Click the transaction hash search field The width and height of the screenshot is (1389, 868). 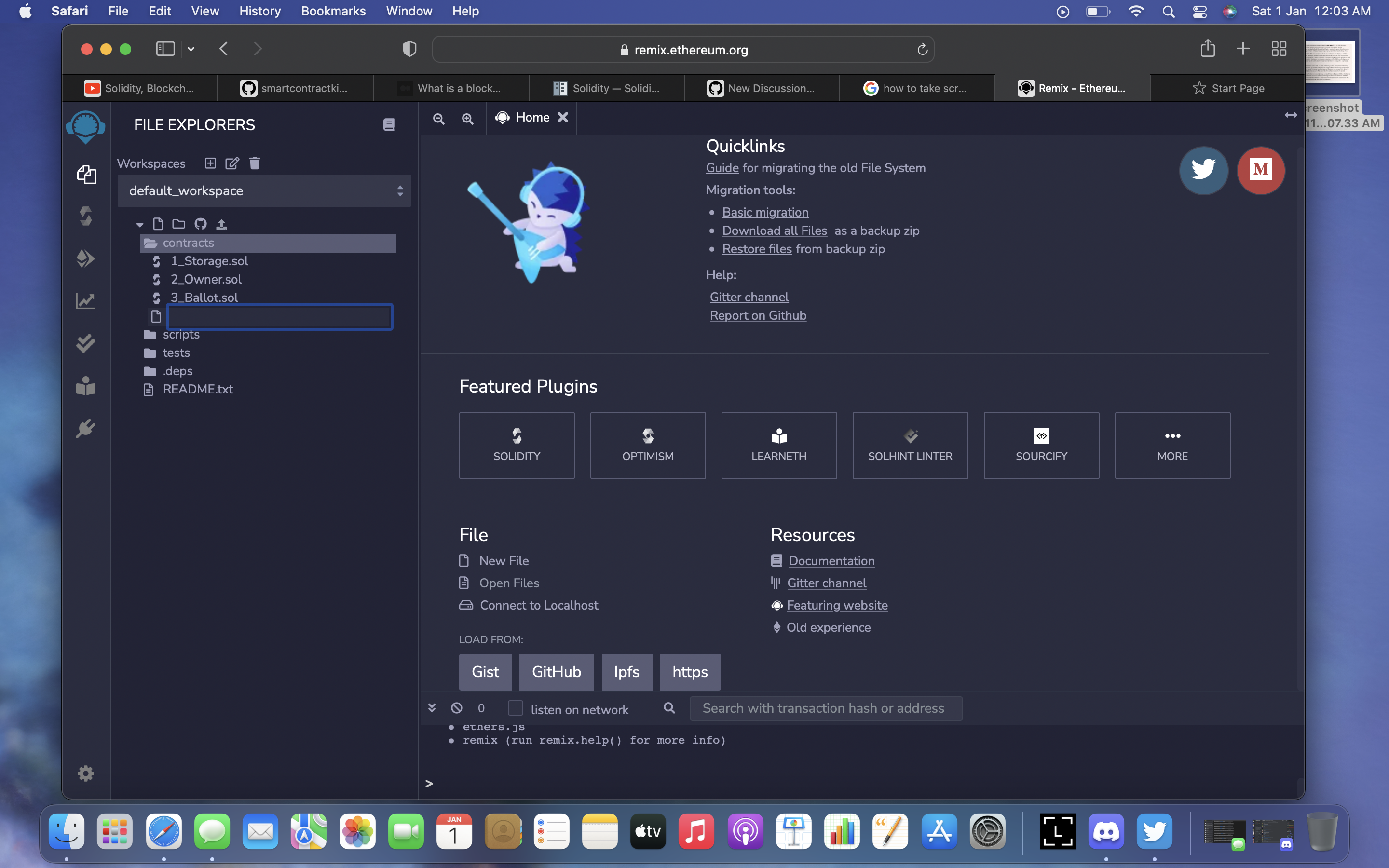point(825,708)
